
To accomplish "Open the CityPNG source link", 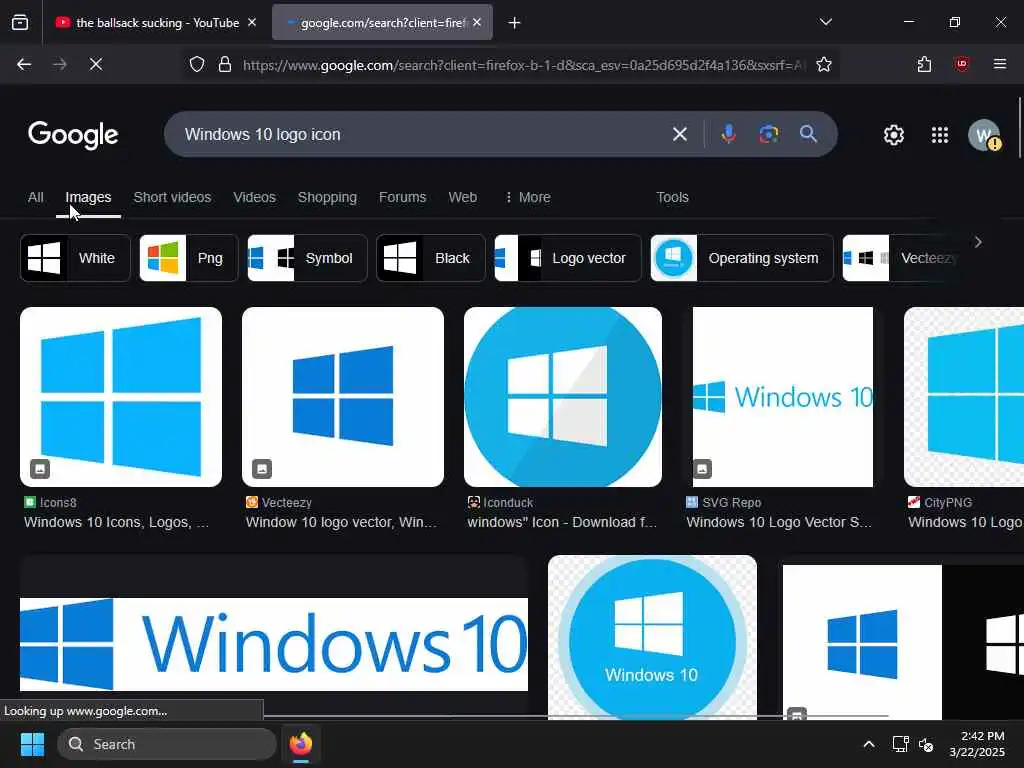I will click(940, 502).
